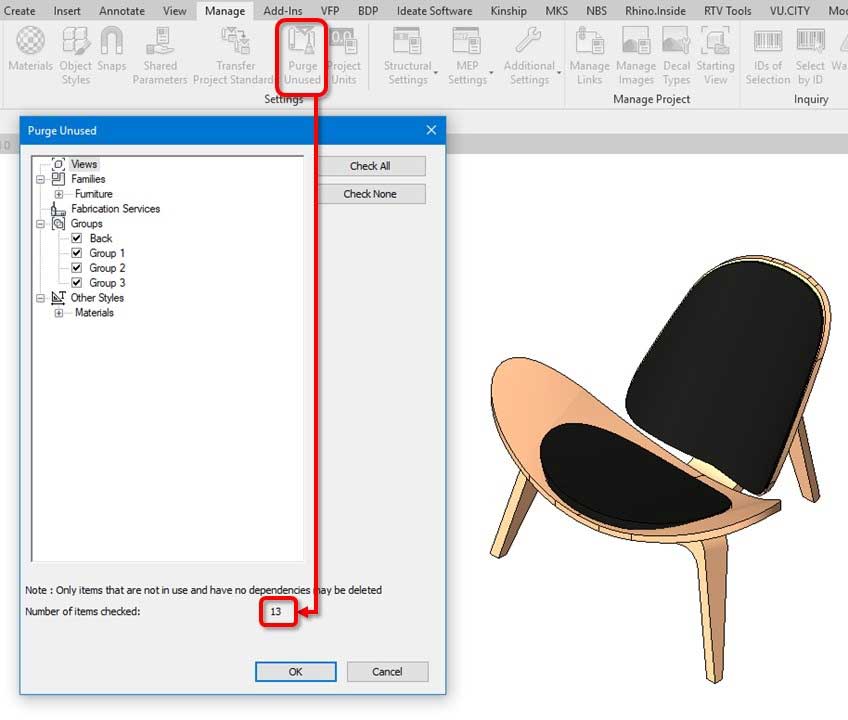This screenshot has height=720, width=848.
Task: Click the Decal Types icon
Action: 677,56
